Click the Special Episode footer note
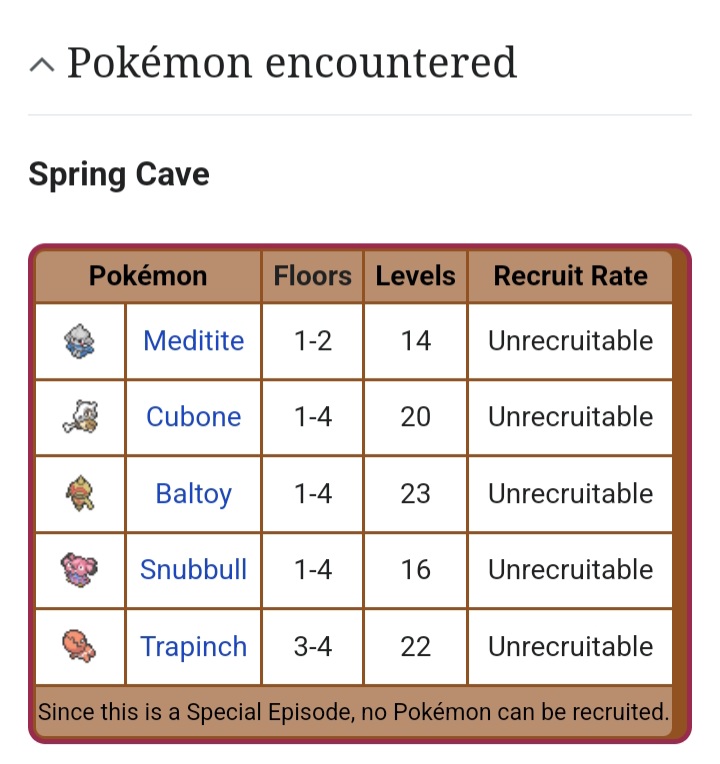The width and height of the screenshot is (720, 764). click(353, 713)
